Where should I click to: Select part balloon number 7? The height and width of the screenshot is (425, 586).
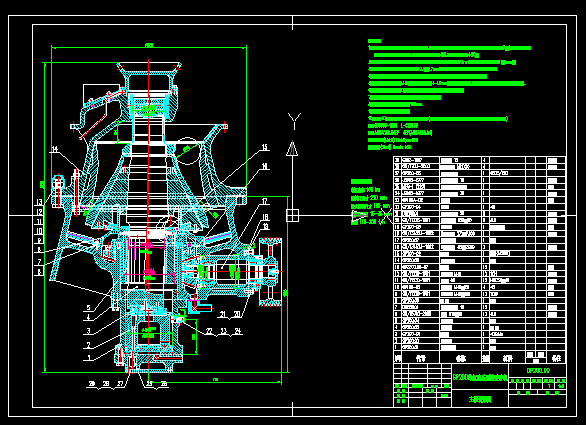tap(39, 261)
